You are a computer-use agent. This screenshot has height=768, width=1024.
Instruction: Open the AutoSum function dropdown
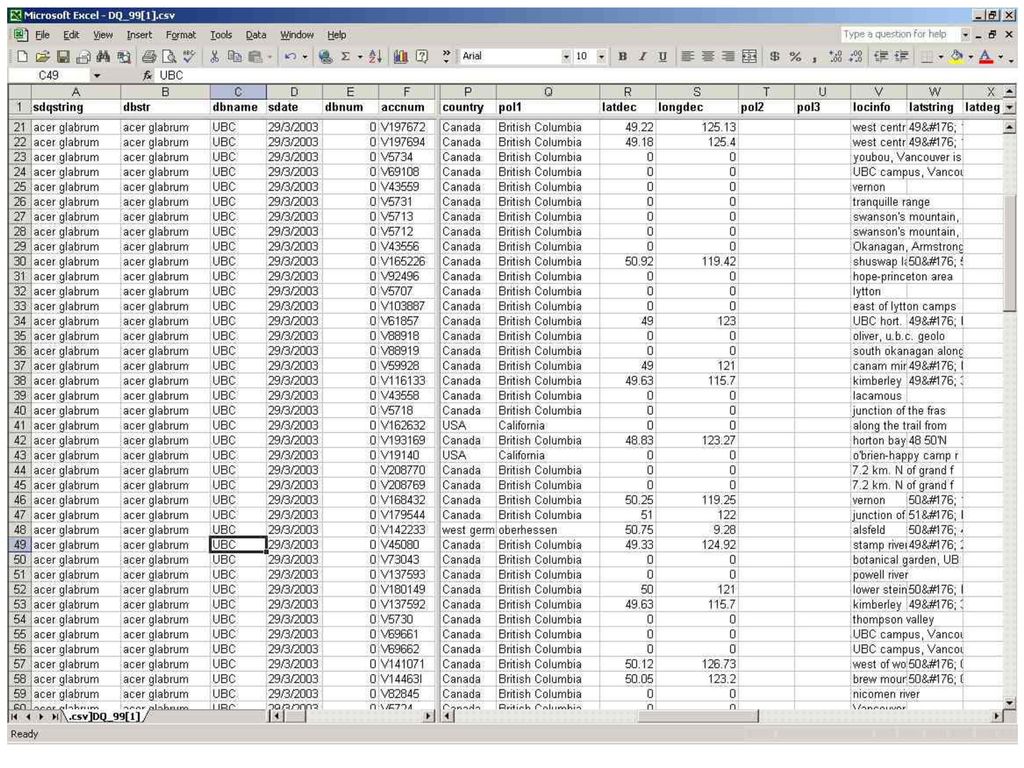pyautogui.click(x=360, y=57)
